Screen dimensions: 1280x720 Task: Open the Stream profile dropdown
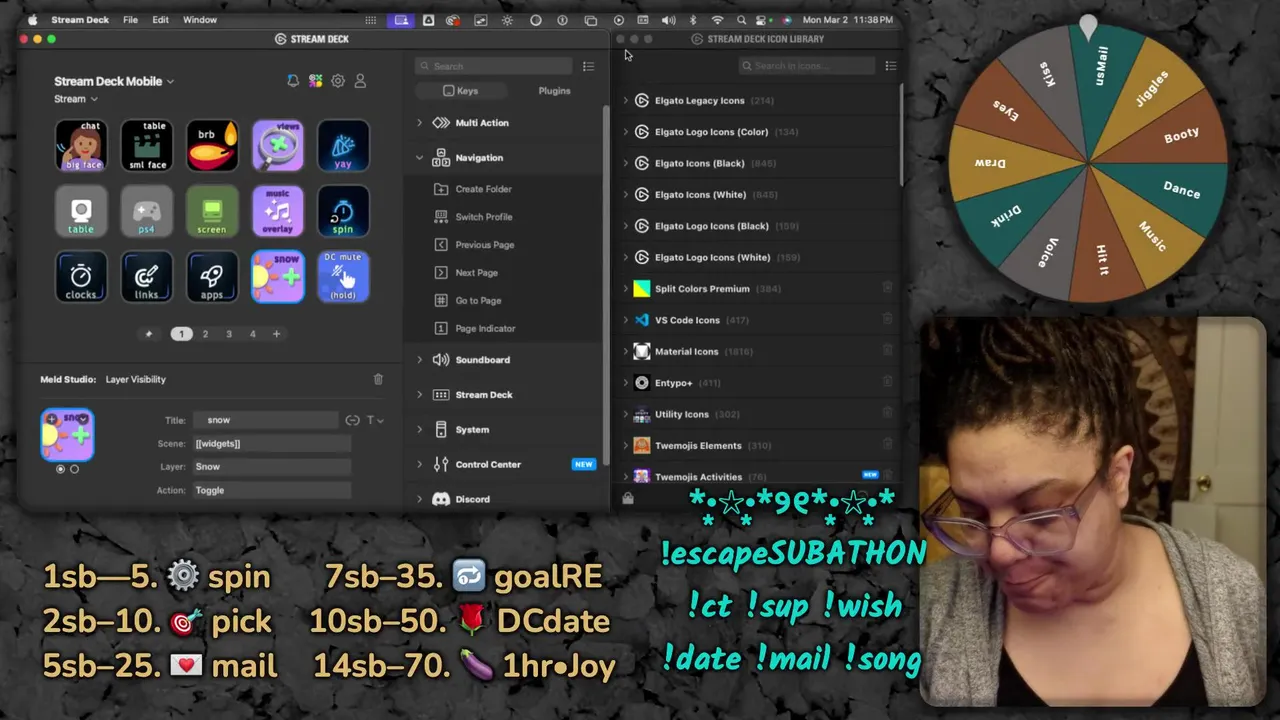pyautogui.click(x=76, y=99)
